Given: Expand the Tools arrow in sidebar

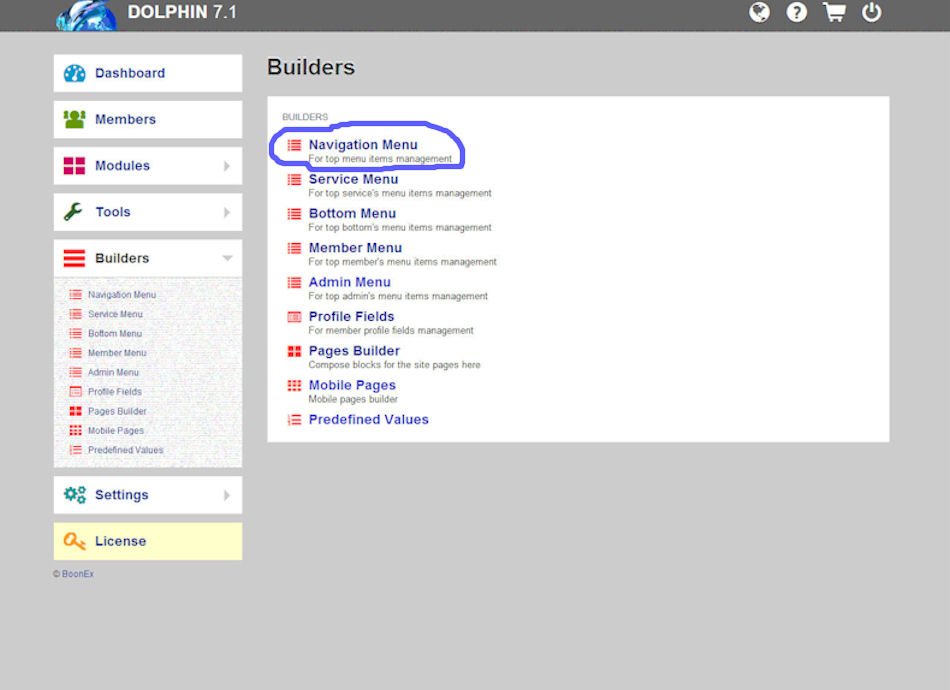Looking at the screenshot, I should tap(227, 212).
